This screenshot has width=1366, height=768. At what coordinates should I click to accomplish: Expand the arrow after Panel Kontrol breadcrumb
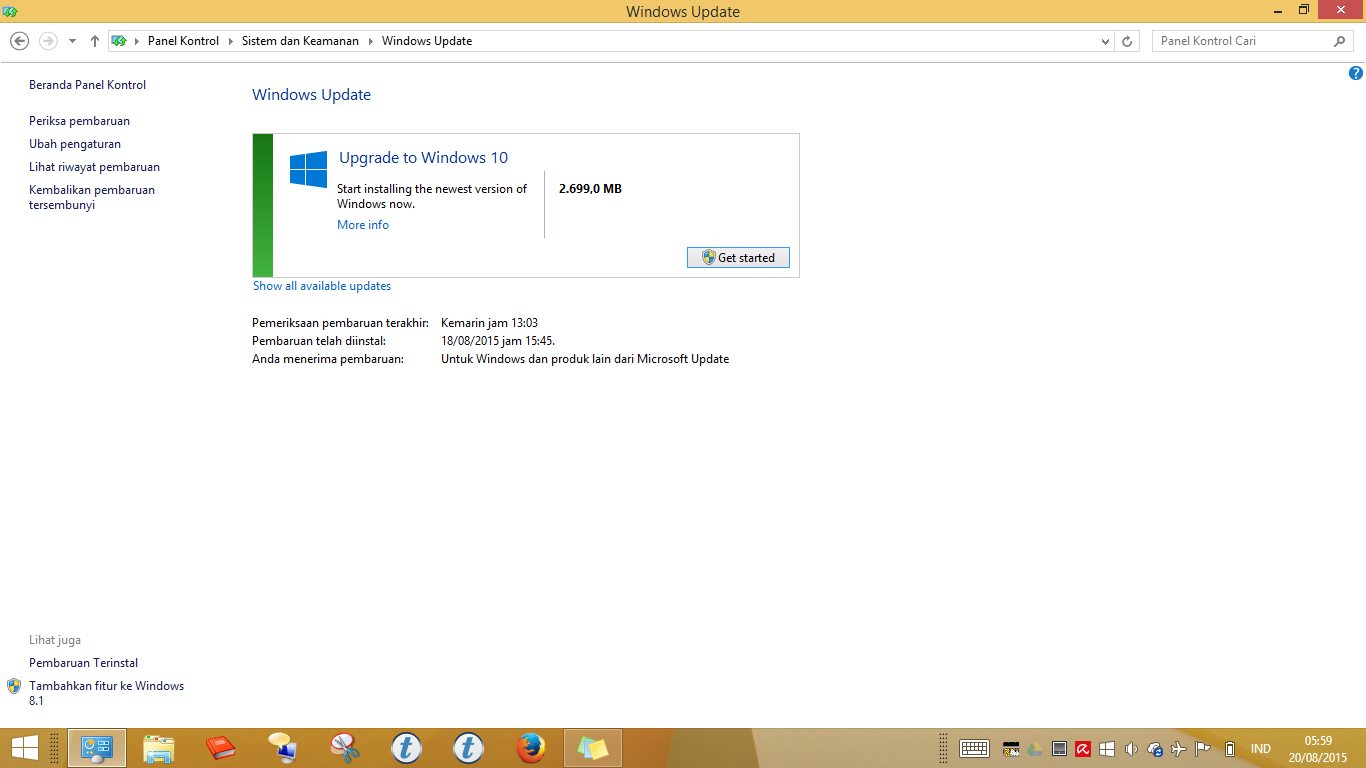[x=230, y=41]
